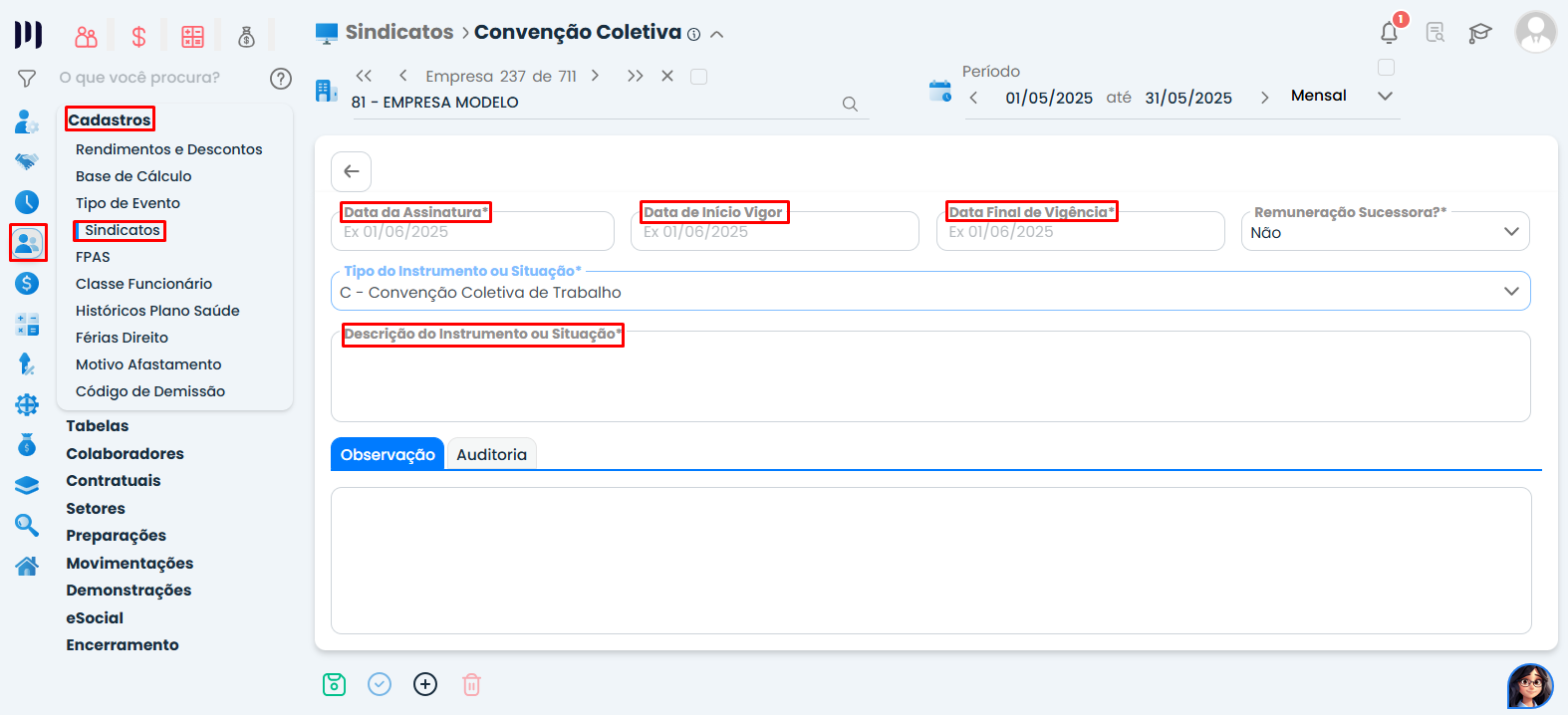Collapse the Cadastros menu section
The image size is (1568, 715).
110,120
